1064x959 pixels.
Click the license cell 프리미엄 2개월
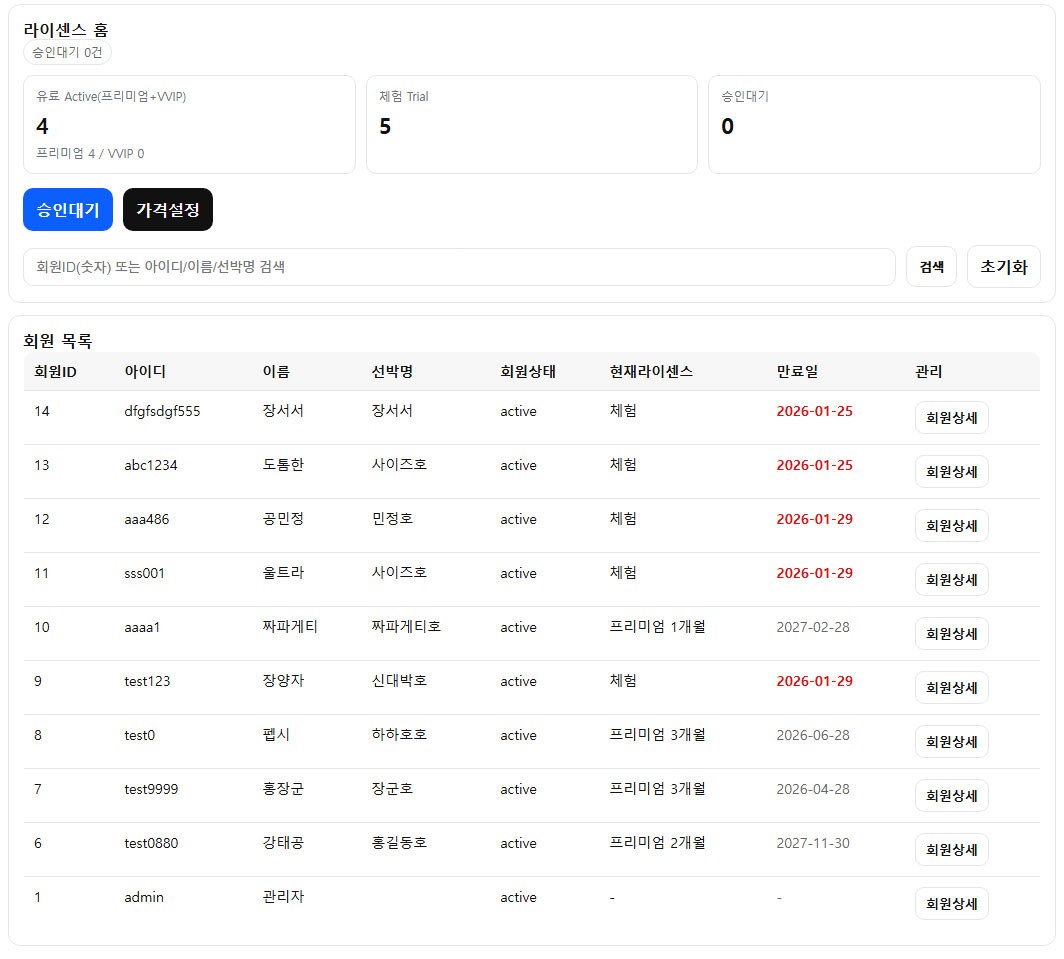click(658, 842)
